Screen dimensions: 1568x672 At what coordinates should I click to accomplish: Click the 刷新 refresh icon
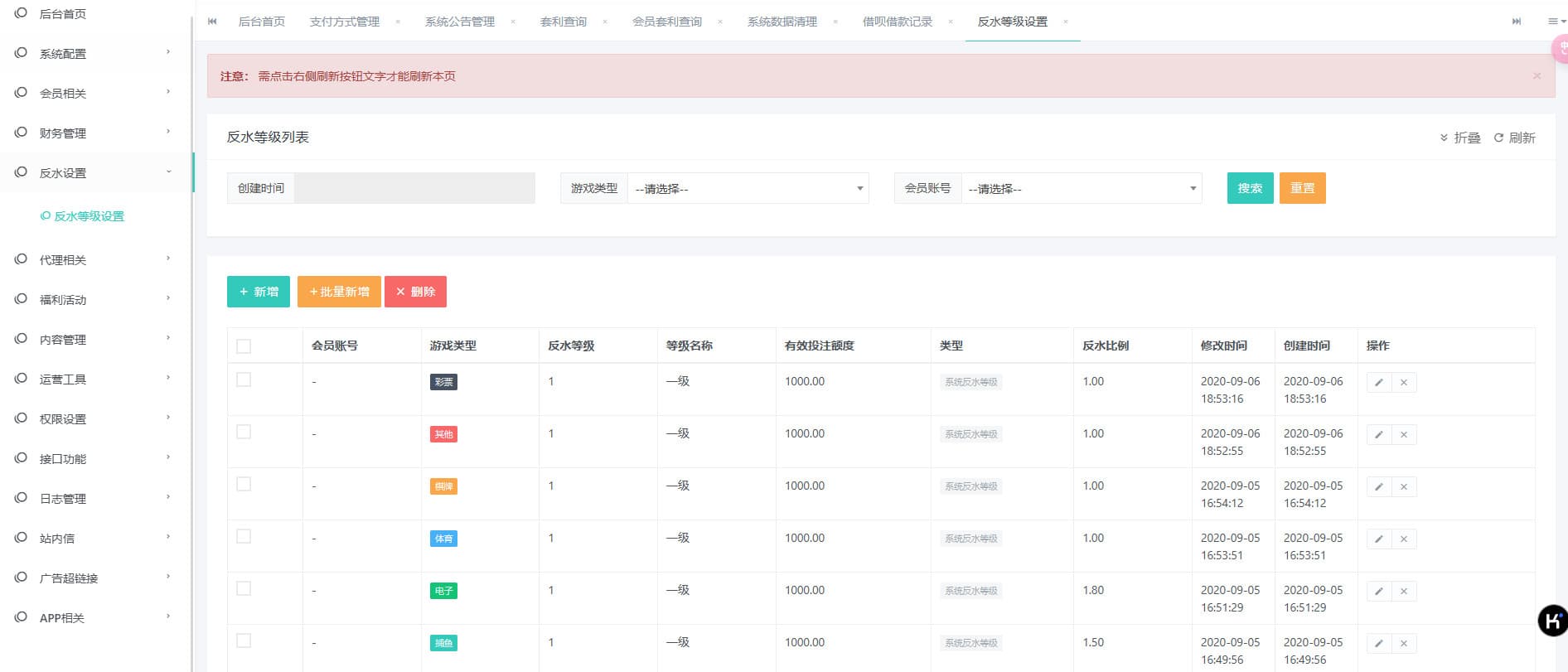pyautogui.click(x=1498, y=138)
